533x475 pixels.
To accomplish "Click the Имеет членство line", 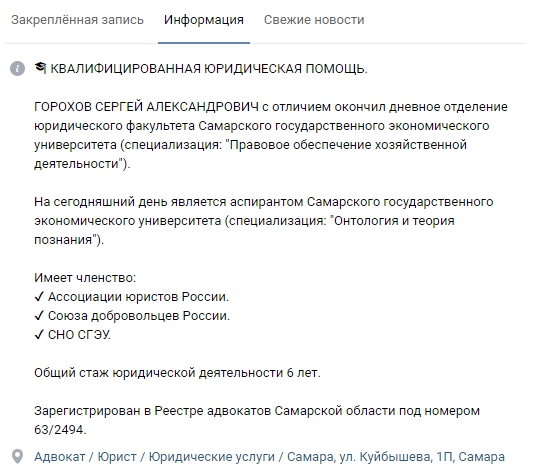I will coord(85,278).
